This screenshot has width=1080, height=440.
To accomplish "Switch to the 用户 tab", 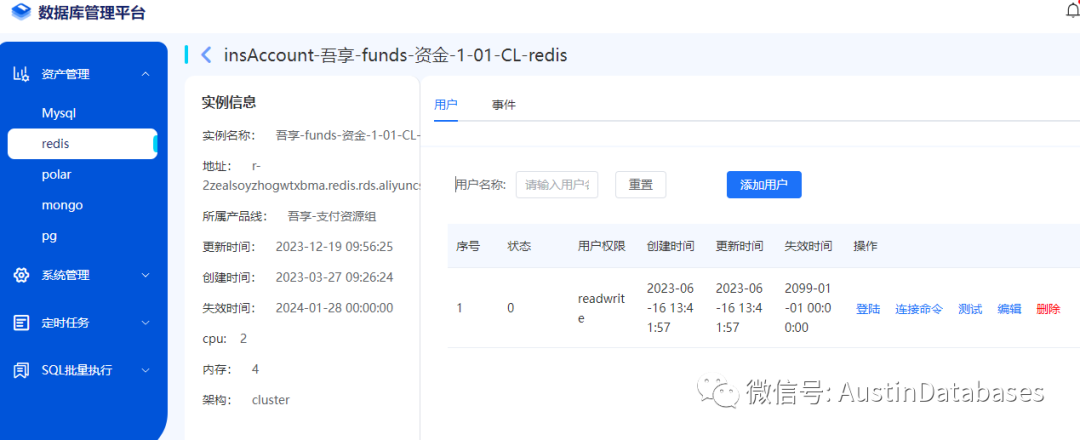I will coord(446,105).
